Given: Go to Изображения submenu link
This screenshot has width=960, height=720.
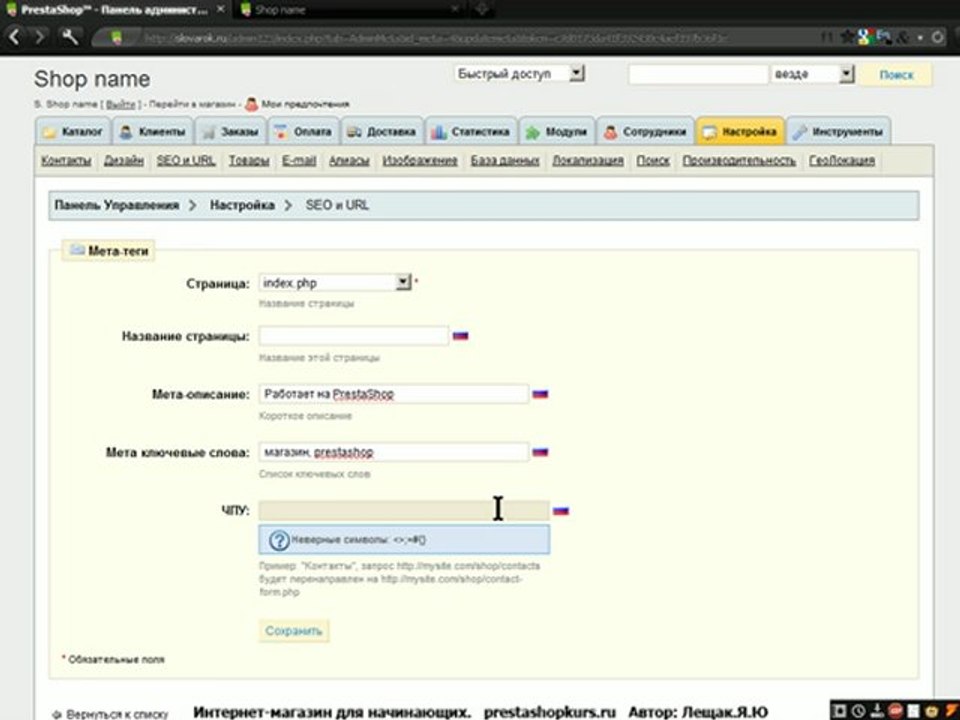Looking at the screenshot, I should 420,160.
